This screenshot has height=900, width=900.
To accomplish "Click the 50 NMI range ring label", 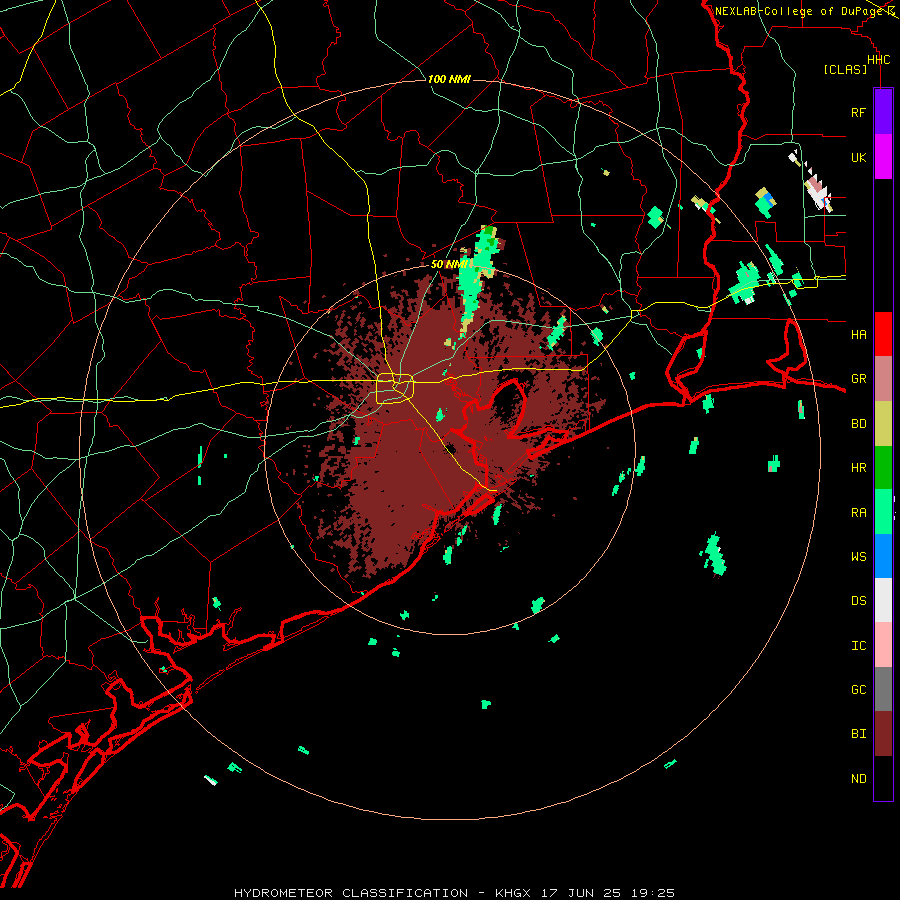I will click(449, 264).
